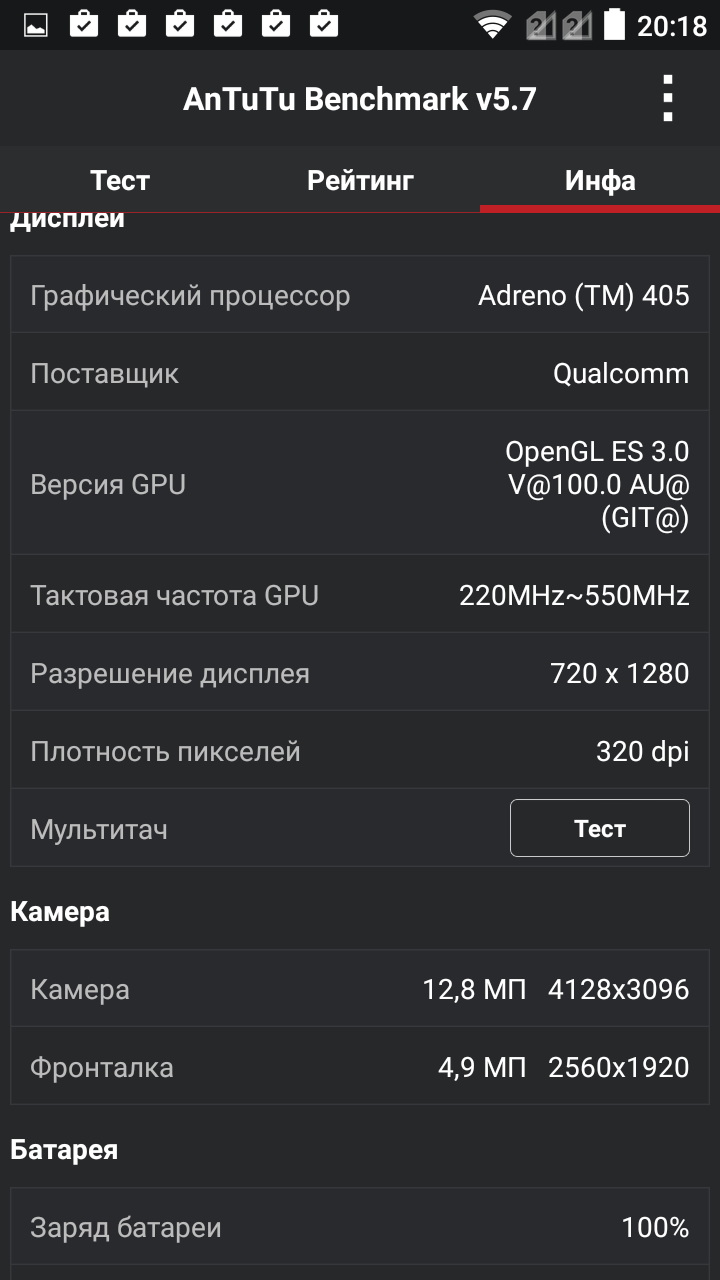720x1280 pixels.
Task: Tap the image notification icon in status bar
Action: click(36, 24)
